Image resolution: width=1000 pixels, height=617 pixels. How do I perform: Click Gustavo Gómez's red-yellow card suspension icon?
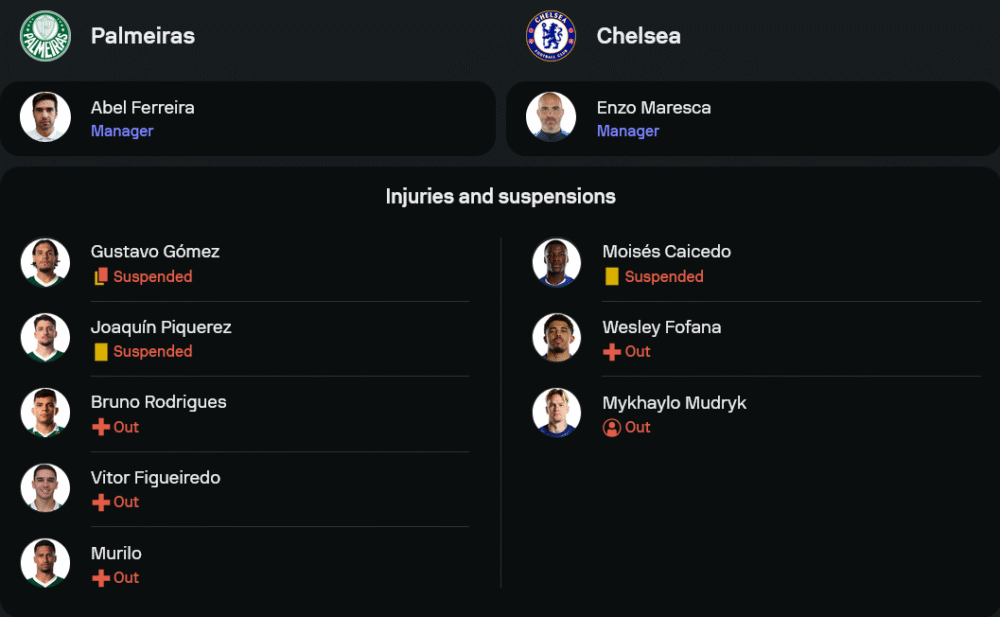tap(101, 277)
